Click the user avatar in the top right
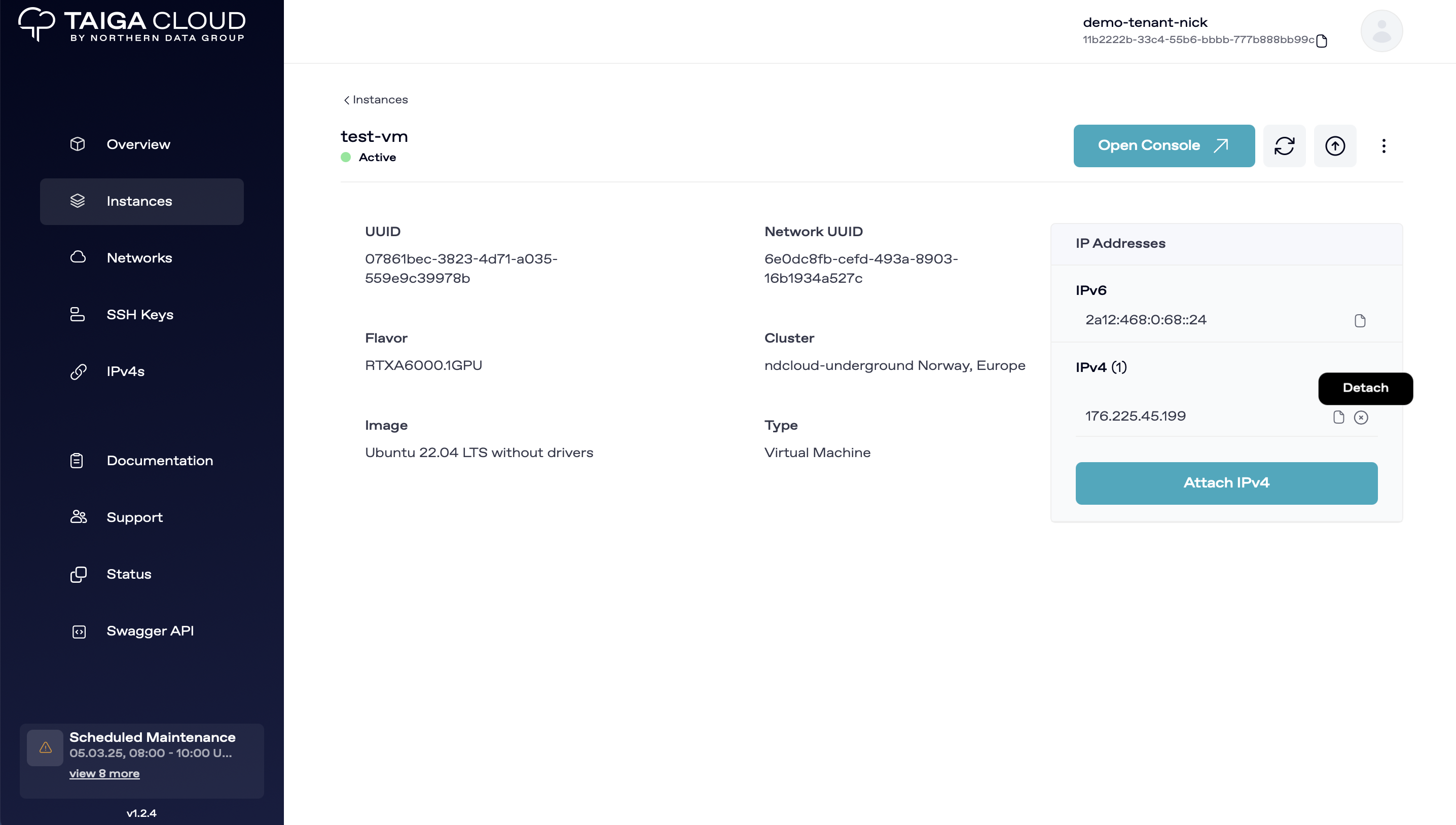Viewport: 1456px width, 825px height. (x=1381, y=30)
